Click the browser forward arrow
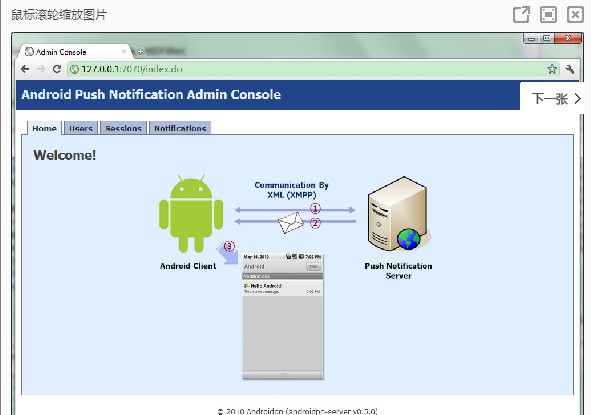 41,69
